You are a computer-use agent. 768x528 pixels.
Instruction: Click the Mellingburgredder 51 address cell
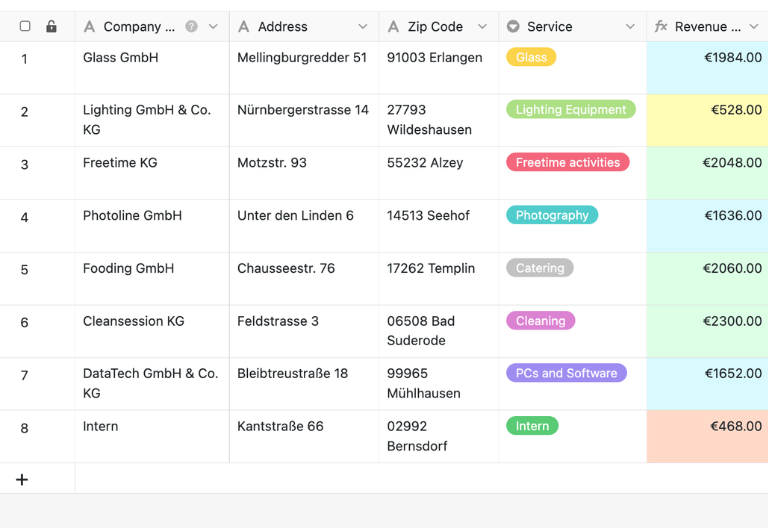(304, 68)
